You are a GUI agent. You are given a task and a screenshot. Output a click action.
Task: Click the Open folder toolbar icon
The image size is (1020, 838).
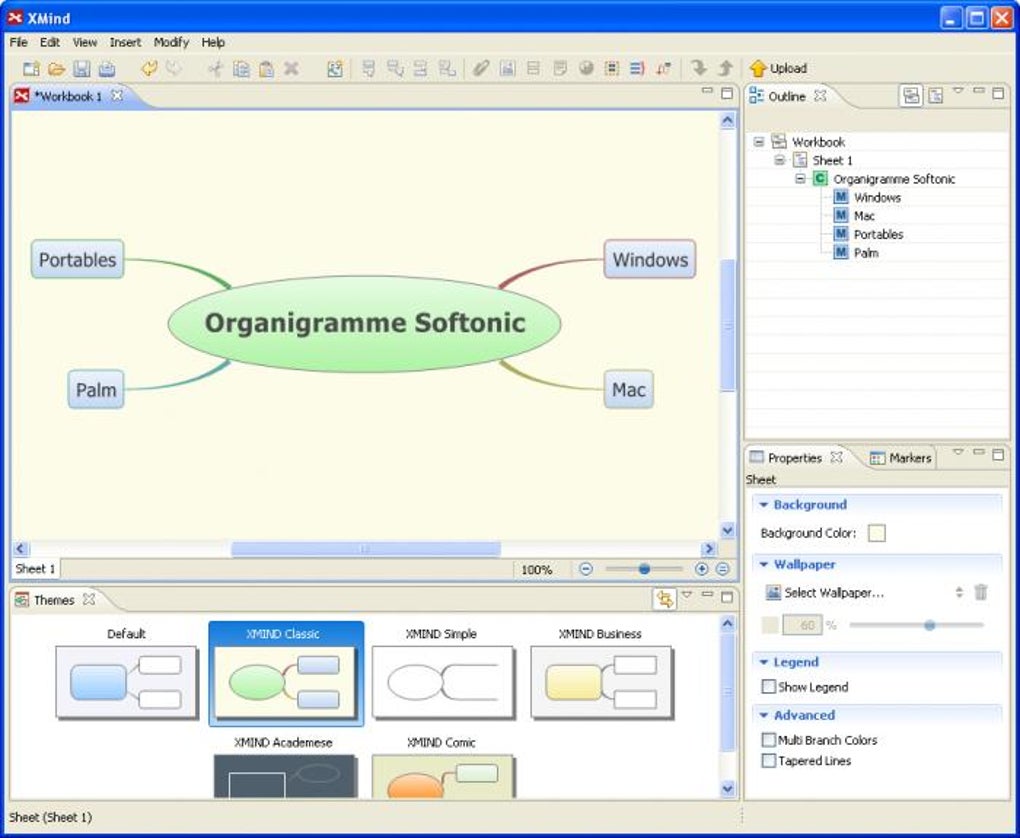click(57, 68)
